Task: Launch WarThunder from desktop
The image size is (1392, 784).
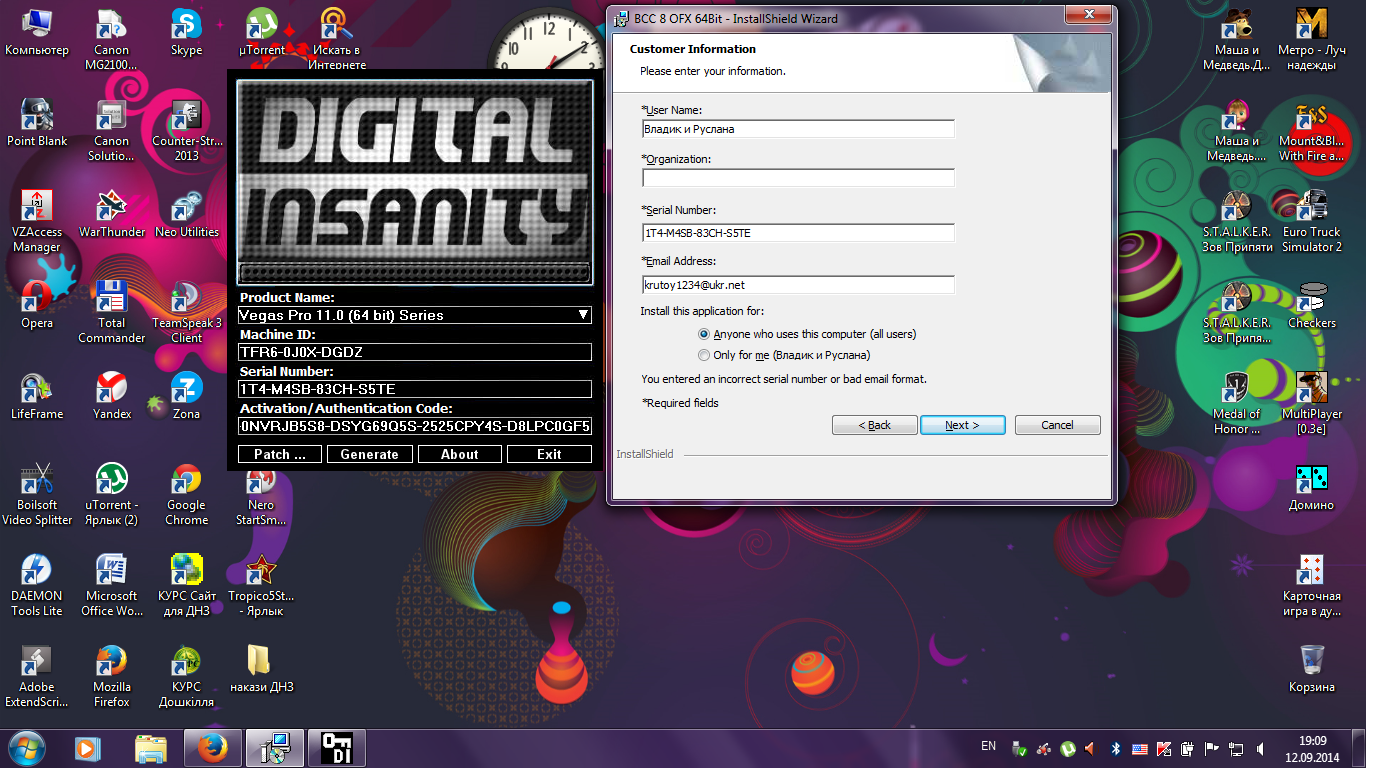Action: (112, 215)
